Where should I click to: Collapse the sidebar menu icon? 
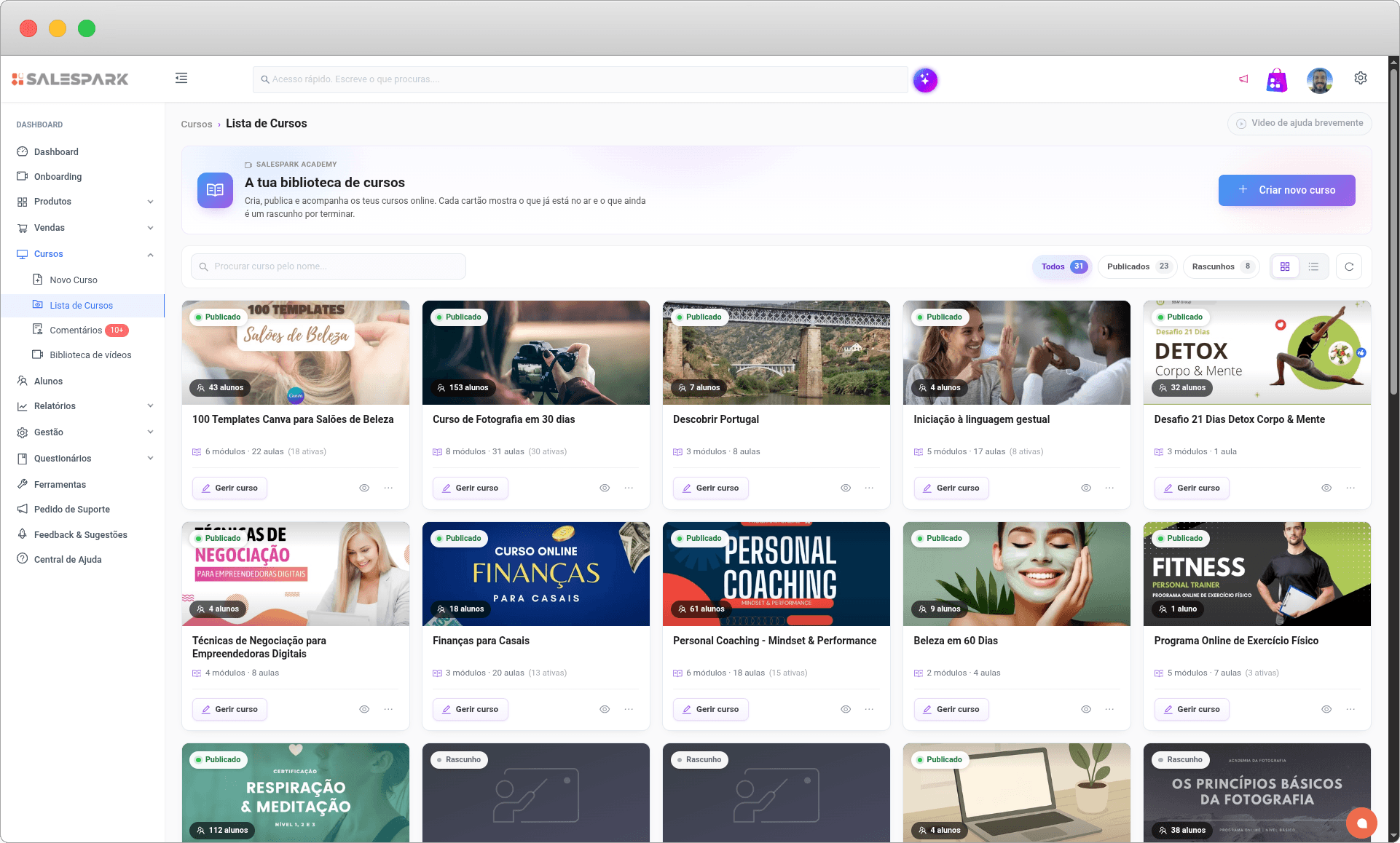point(181,78)
